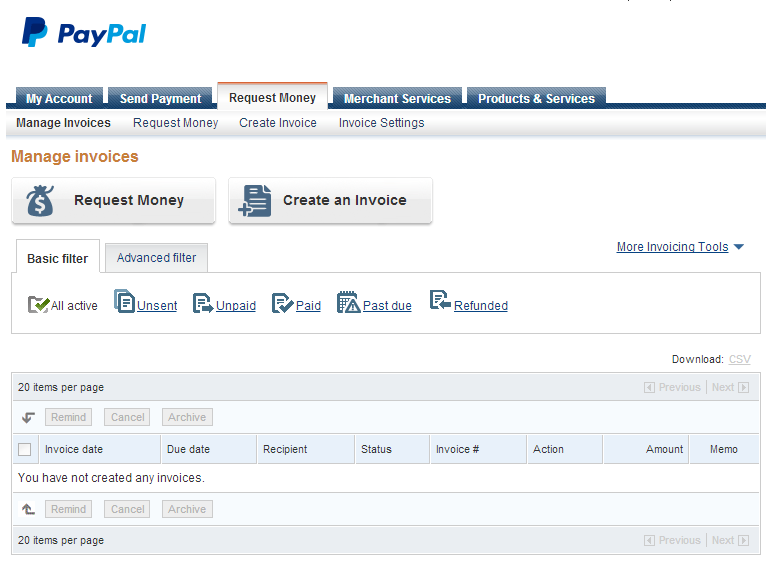Click the bottom Previous page arrow icon
The width and height of the screenshot is (777, 568).
tap(649, 540)
